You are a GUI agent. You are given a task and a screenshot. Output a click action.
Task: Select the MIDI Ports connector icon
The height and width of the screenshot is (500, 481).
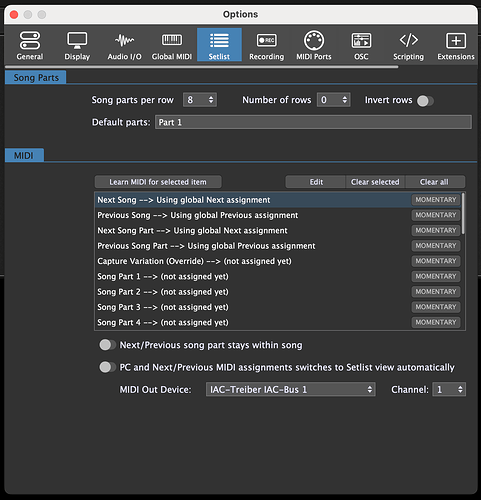pos(314,40)
